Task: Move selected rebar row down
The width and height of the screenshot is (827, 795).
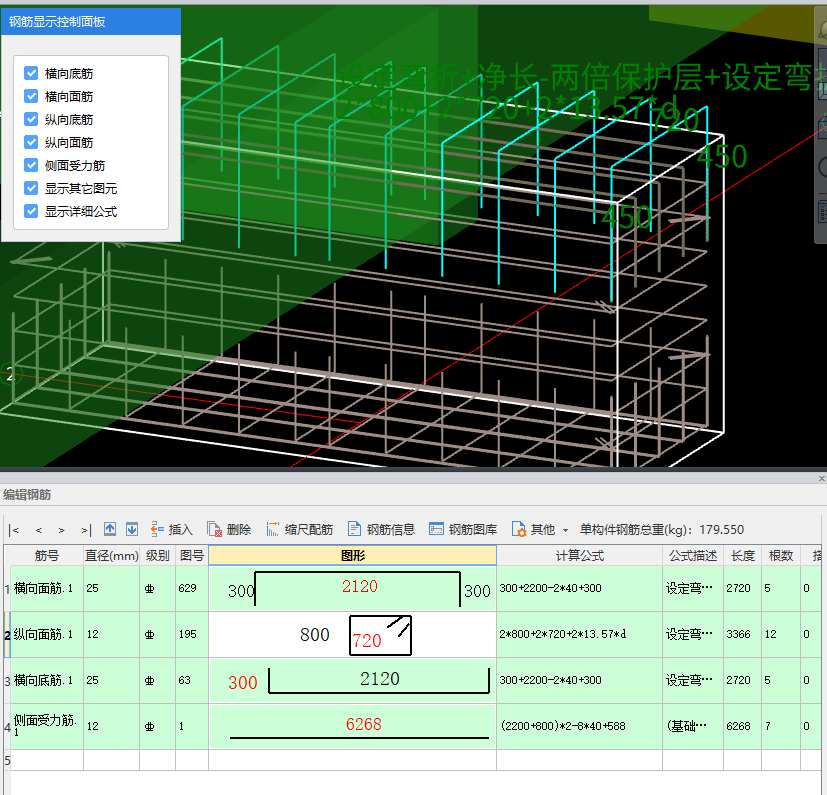Action: [132, 529]
